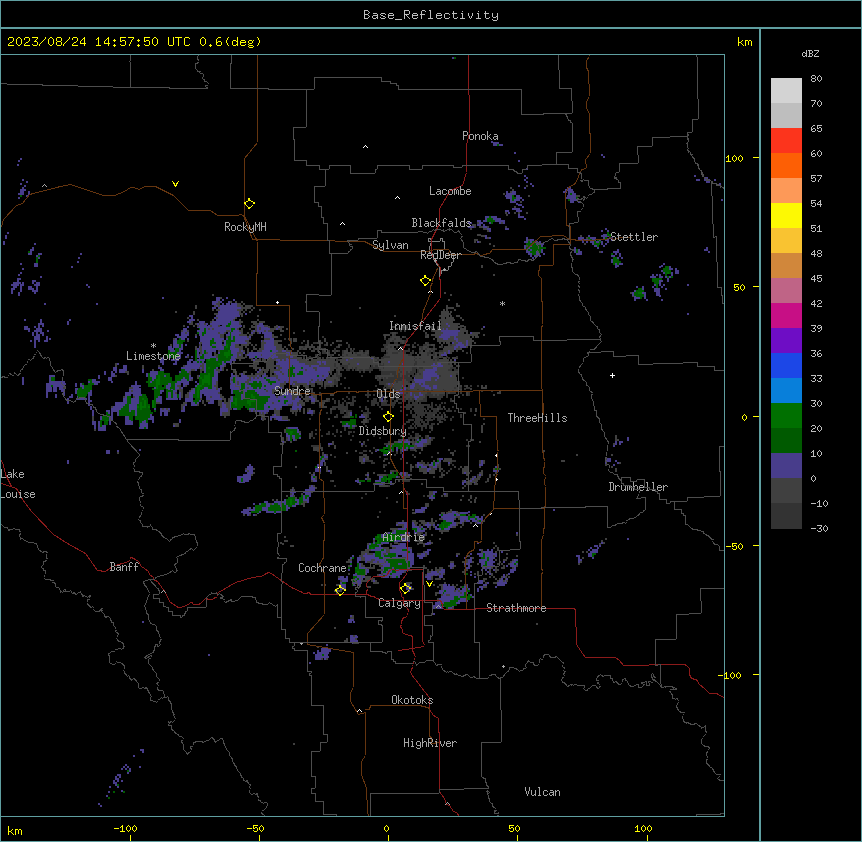The width and height of the screenshot is (862, 842).
Task: Click the yellow diamond marker south of RedDeer
Action: tap(426, 281)
